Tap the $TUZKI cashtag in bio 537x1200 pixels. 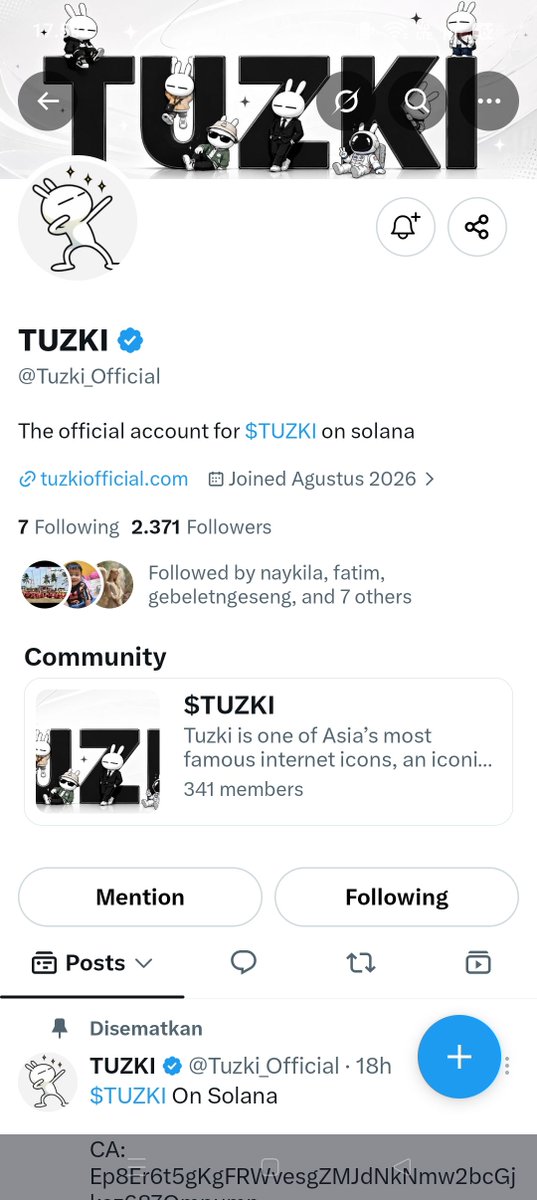[281, 432]
